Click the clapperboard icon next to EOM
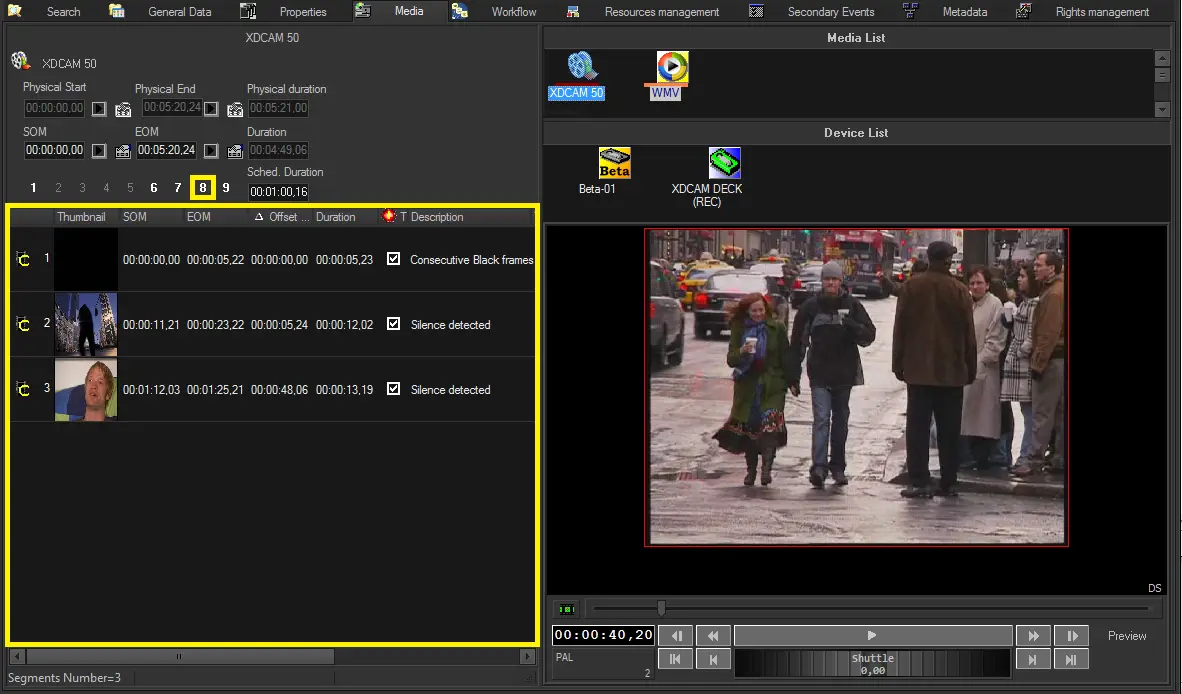Viewport: 1182px width, 694px height. pos(235,151)
